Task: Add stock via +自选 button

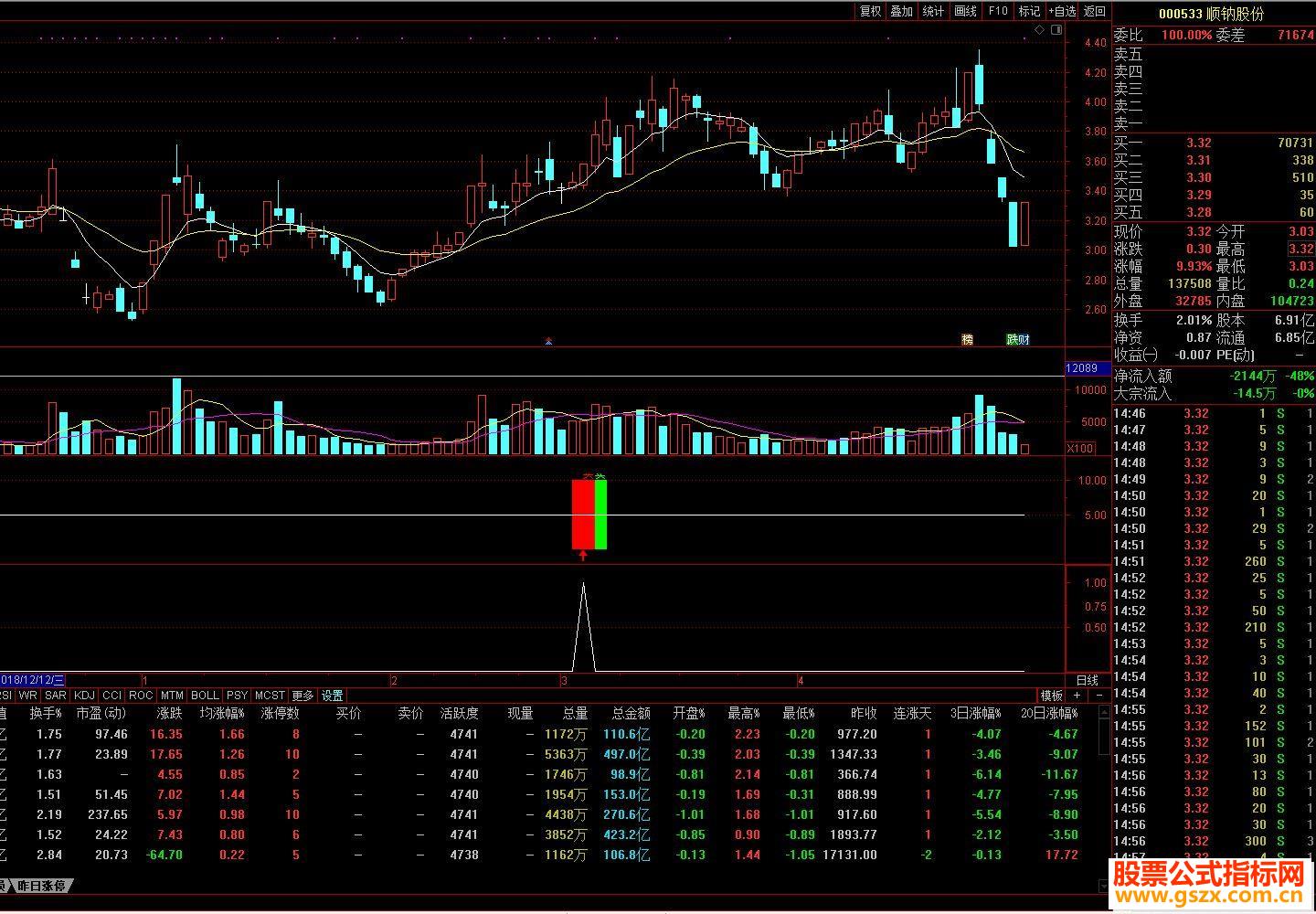Action: [1062, 11]
